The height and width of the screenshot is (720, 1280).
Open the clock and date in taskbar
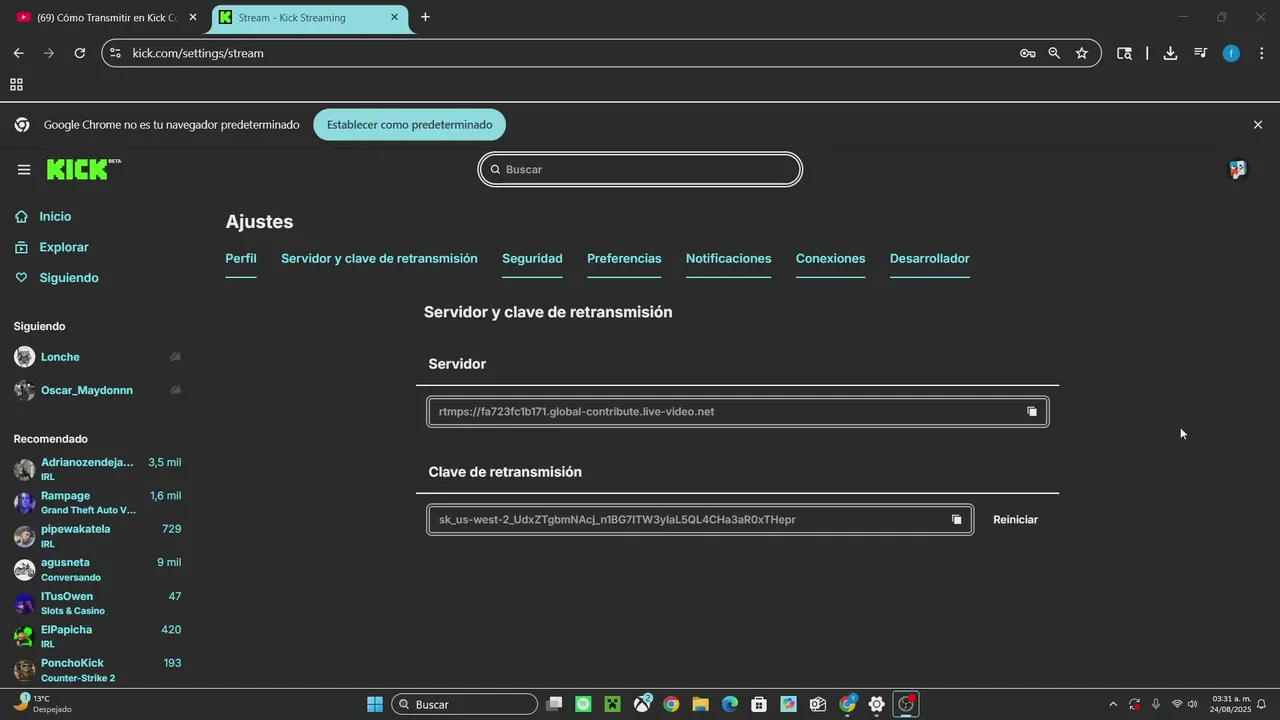pos(1231,704)
